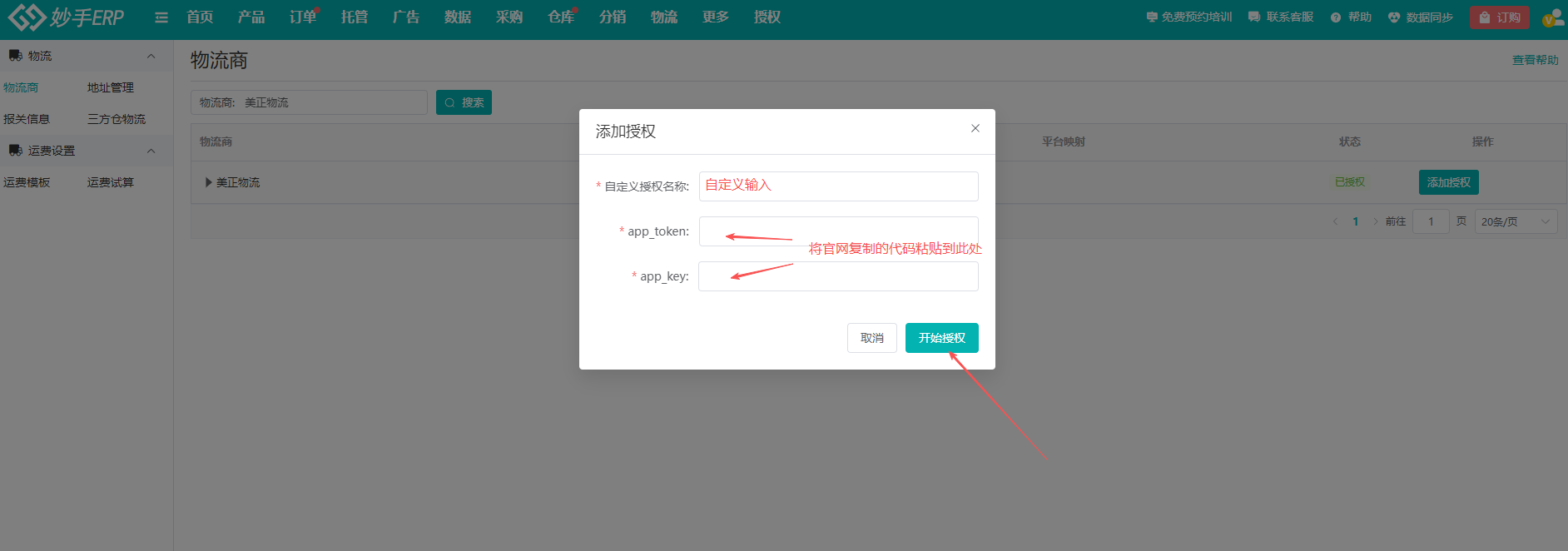Click the app_key input field
This screenshot has height=551, width=1568.
click(x=839, y=276)
